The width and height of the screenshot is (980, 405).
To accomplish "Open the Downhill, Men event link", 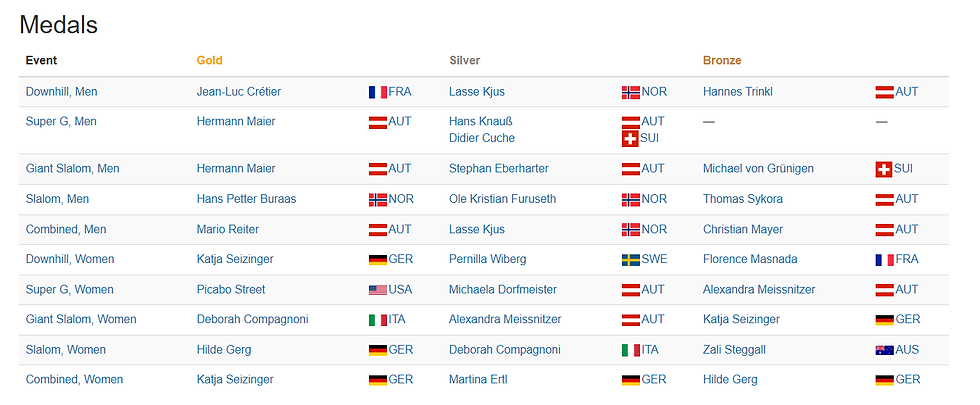I will tap(61, 92).
